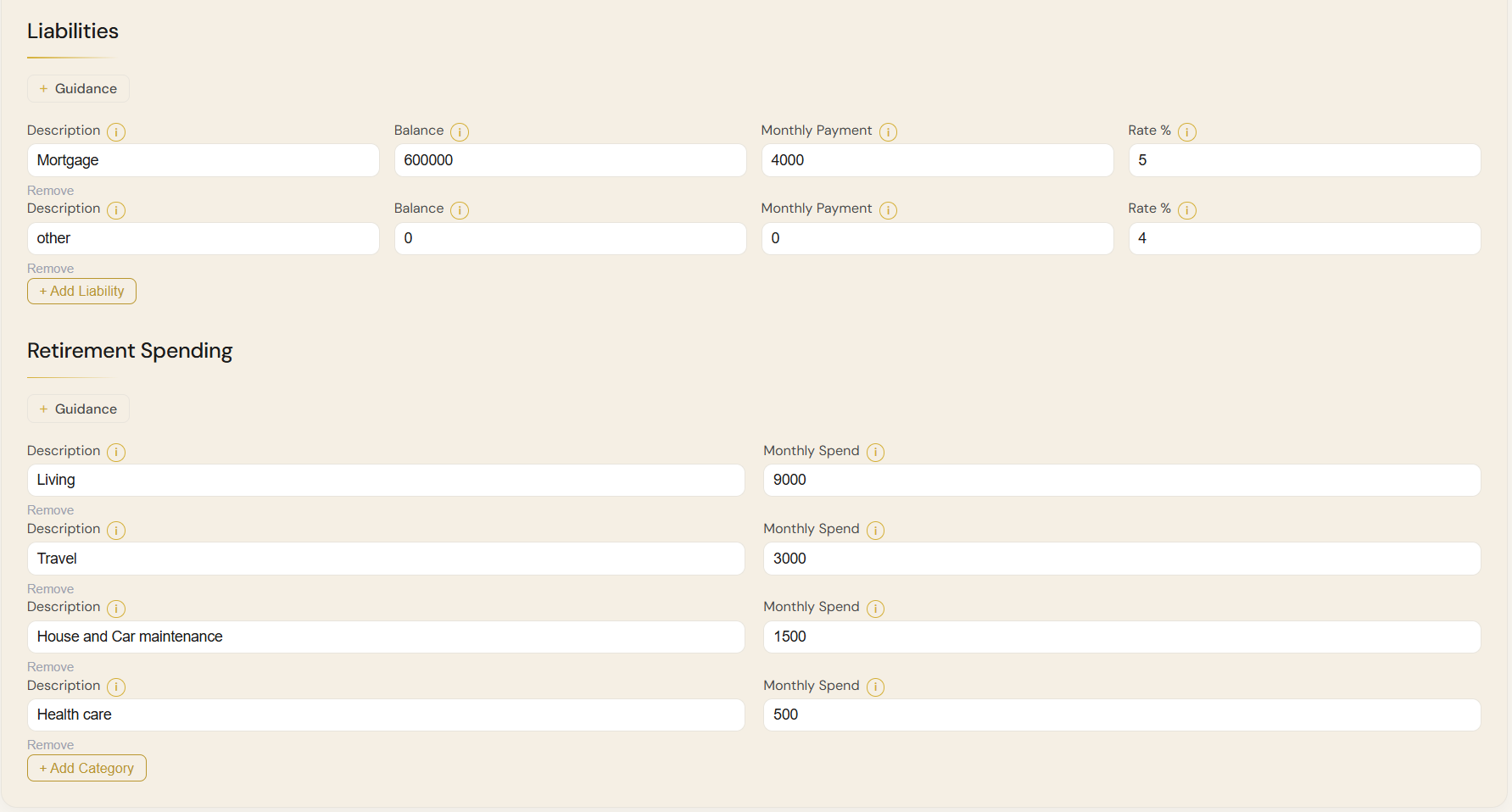Image resolution: width=1512 pixels, height=812 pixels.
Task: Remove the Mortgage liability row
Action: click(x=50, y=190)
